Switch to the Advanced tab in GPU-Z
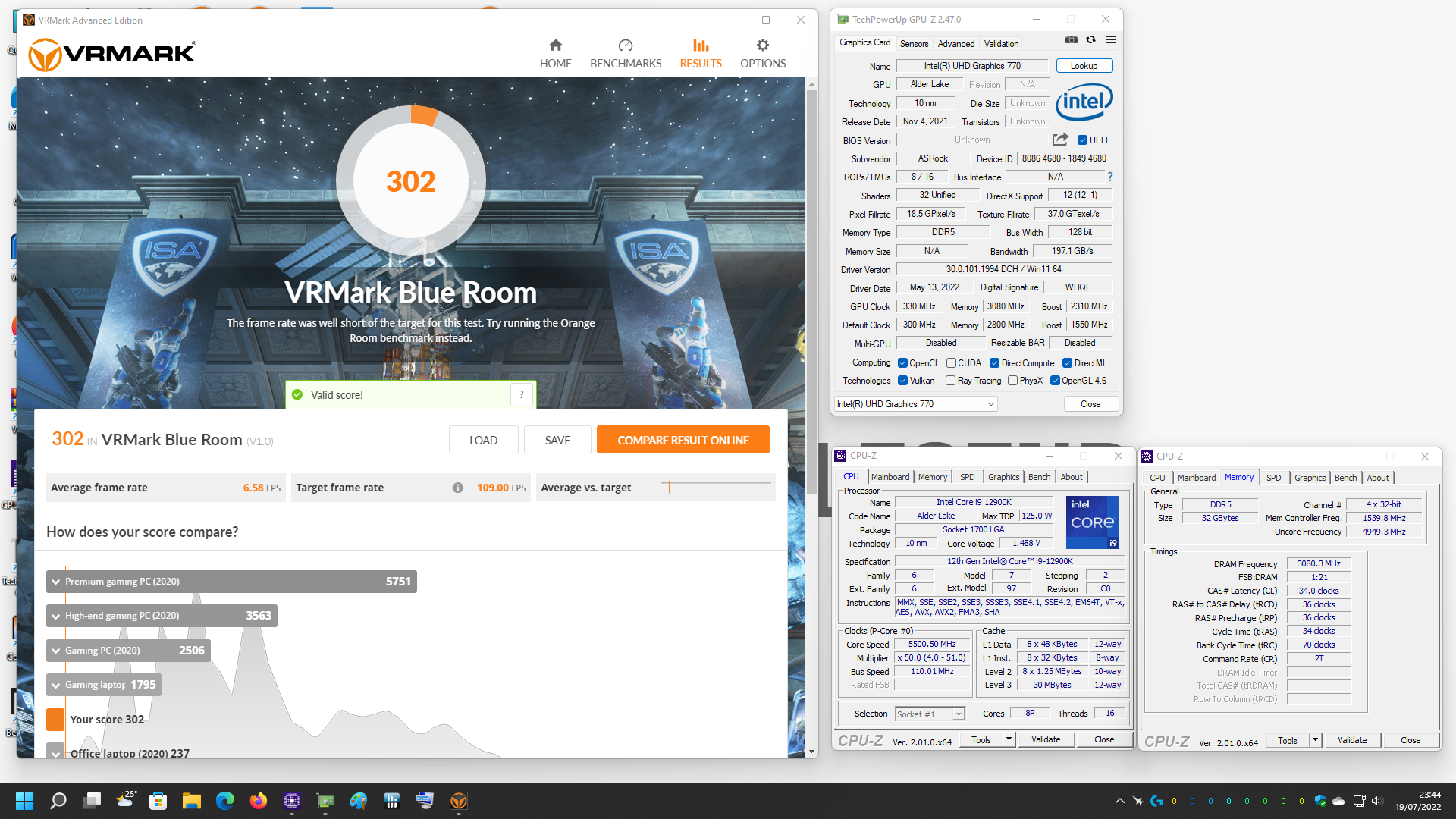The width and height of the screenshot is (1456, 819). 956,44
